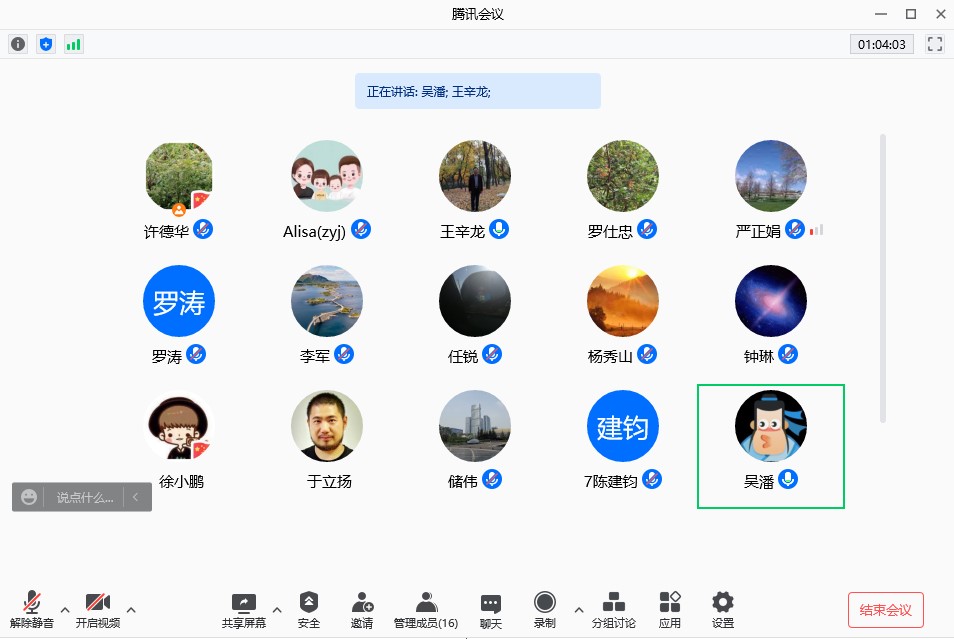This screenshot has width=954, height=639.
Task: Check the green network signal icon
Action: 74,44
